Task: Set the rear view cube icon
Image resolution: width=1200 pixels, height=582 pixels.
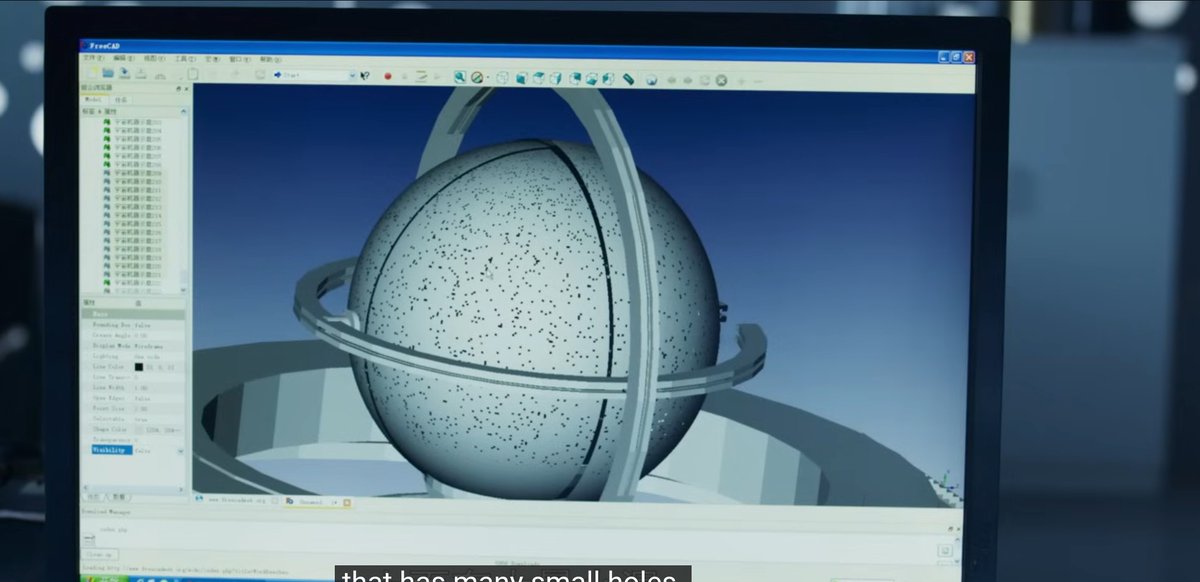Action: pyautogui.click(x=575, y=79)
